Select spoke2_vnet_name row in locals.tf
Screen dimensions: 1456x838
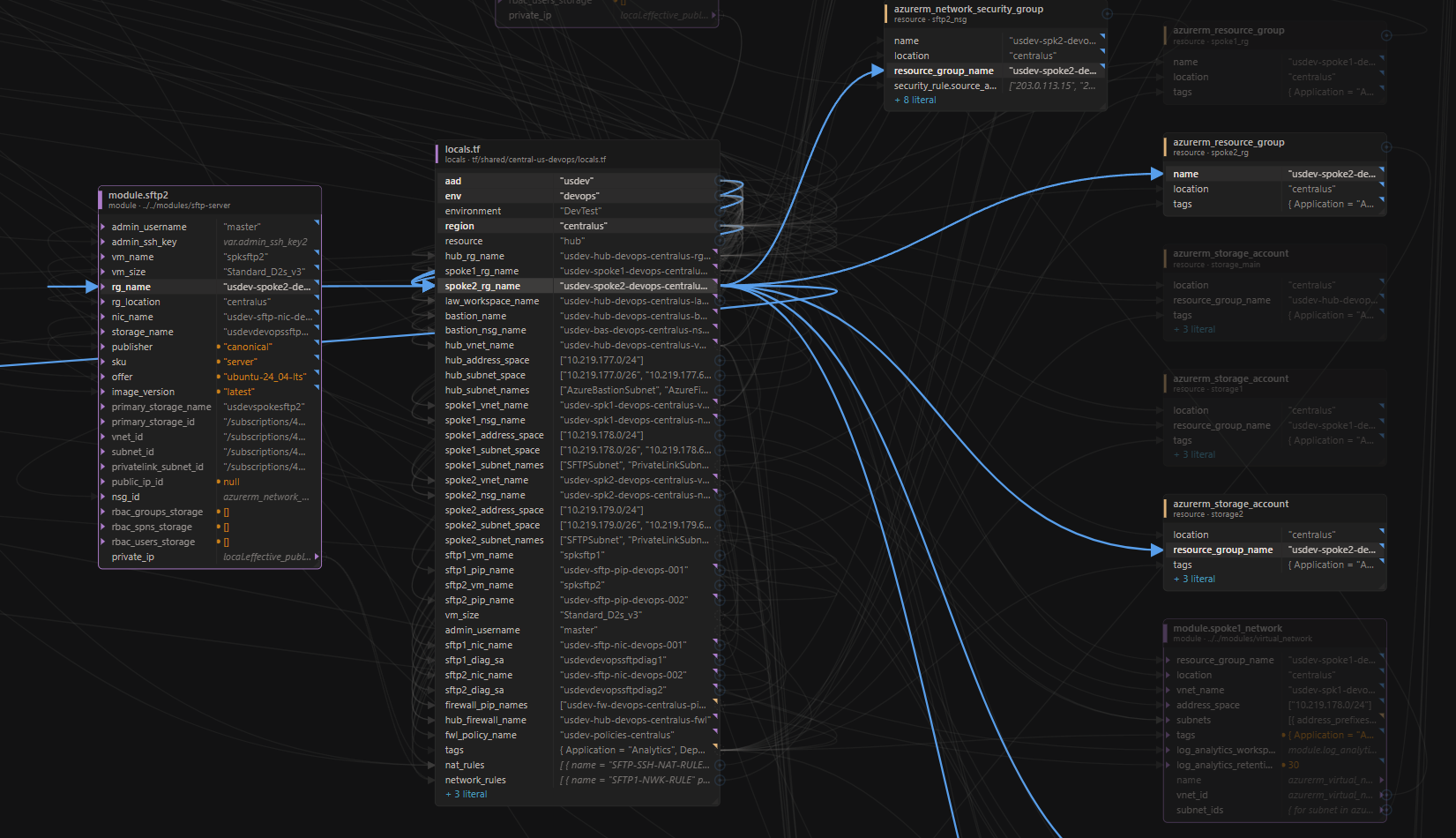[579, 480]
